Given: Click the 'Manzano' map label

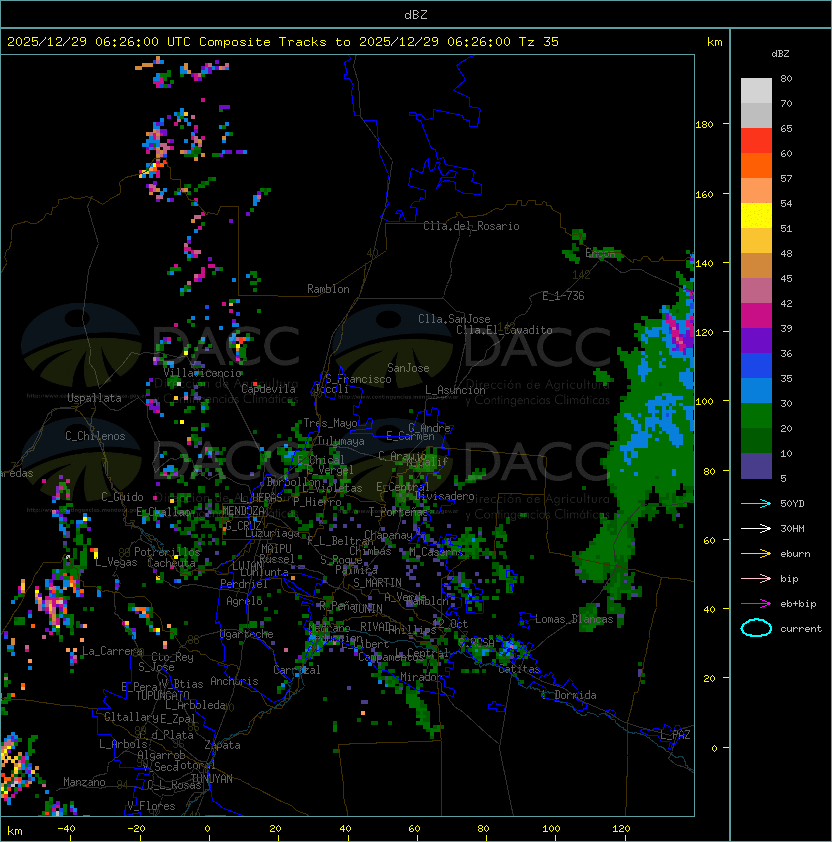Looking at the screenshot, I should point(84,782).
